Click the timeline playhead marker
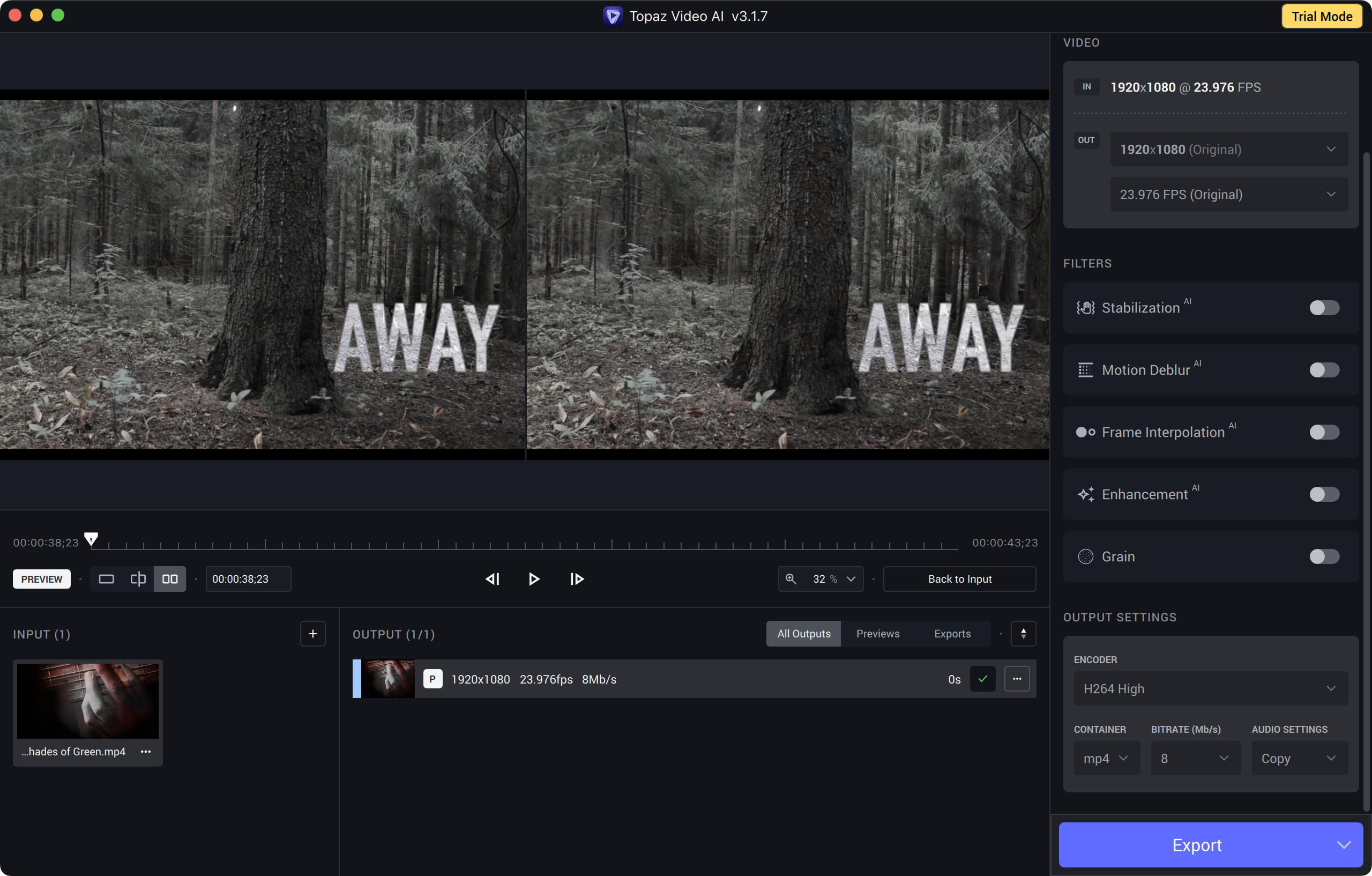Viewport: 1372px width, 876px height. (x=91, y=539)
